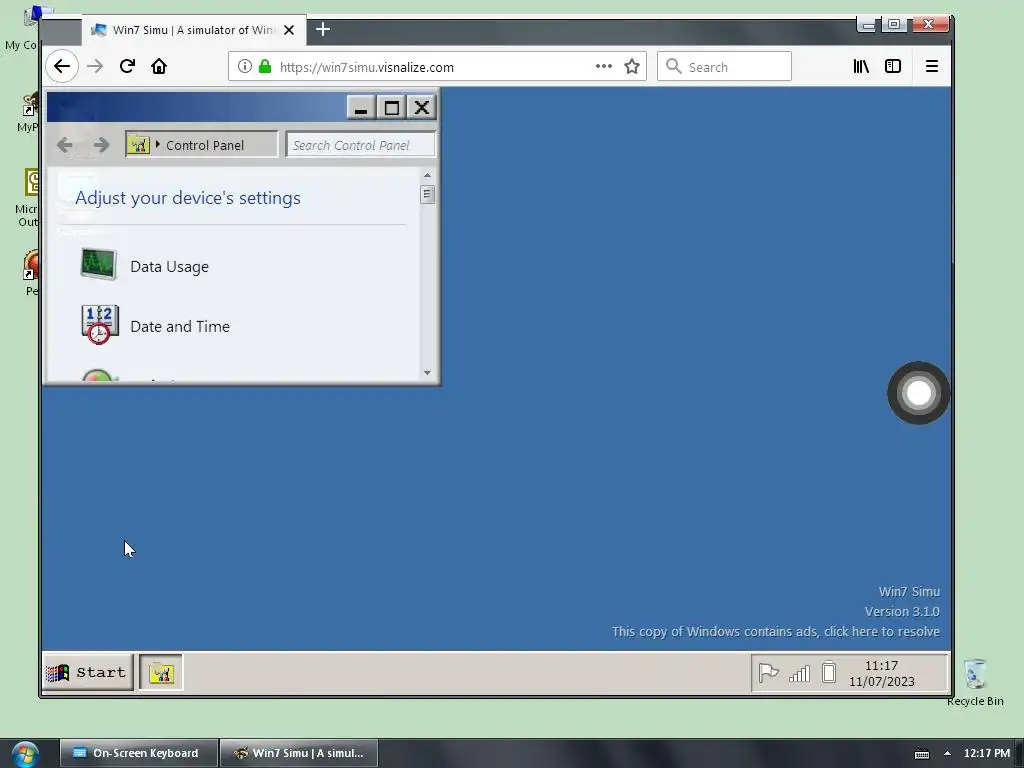Show hidden tray icons arrow

click(947, 753)
